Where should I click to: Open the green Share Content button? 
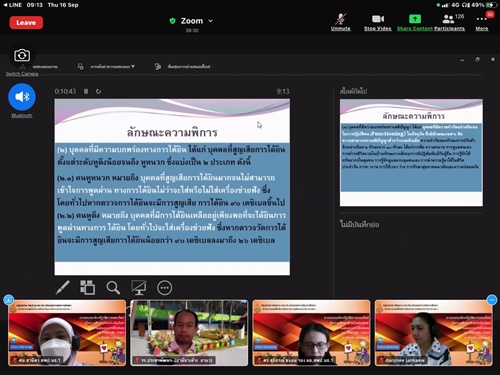point(415,22)
